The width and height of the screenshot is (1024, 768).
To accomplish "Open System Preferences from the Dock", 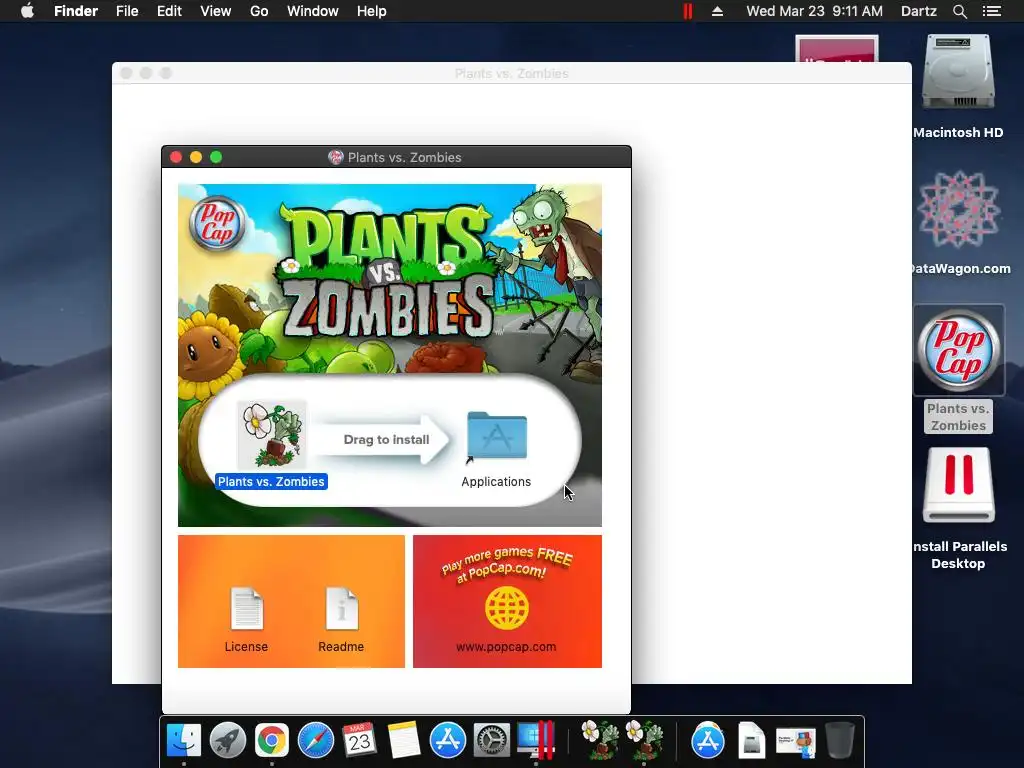I will point(491,741).
